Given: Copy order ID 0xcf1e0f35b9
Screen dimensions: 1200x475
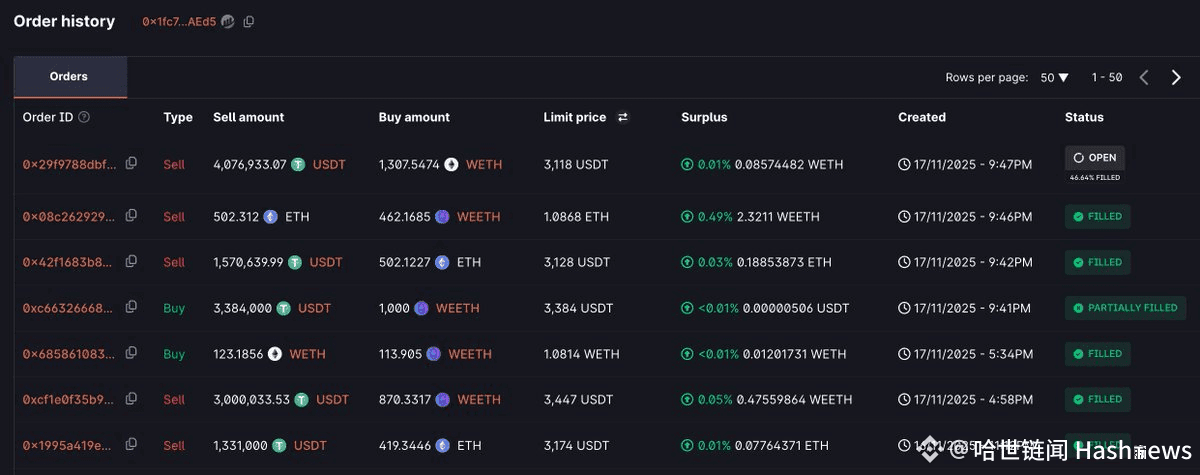Looking at the screenshot, I should pos(131,399).
